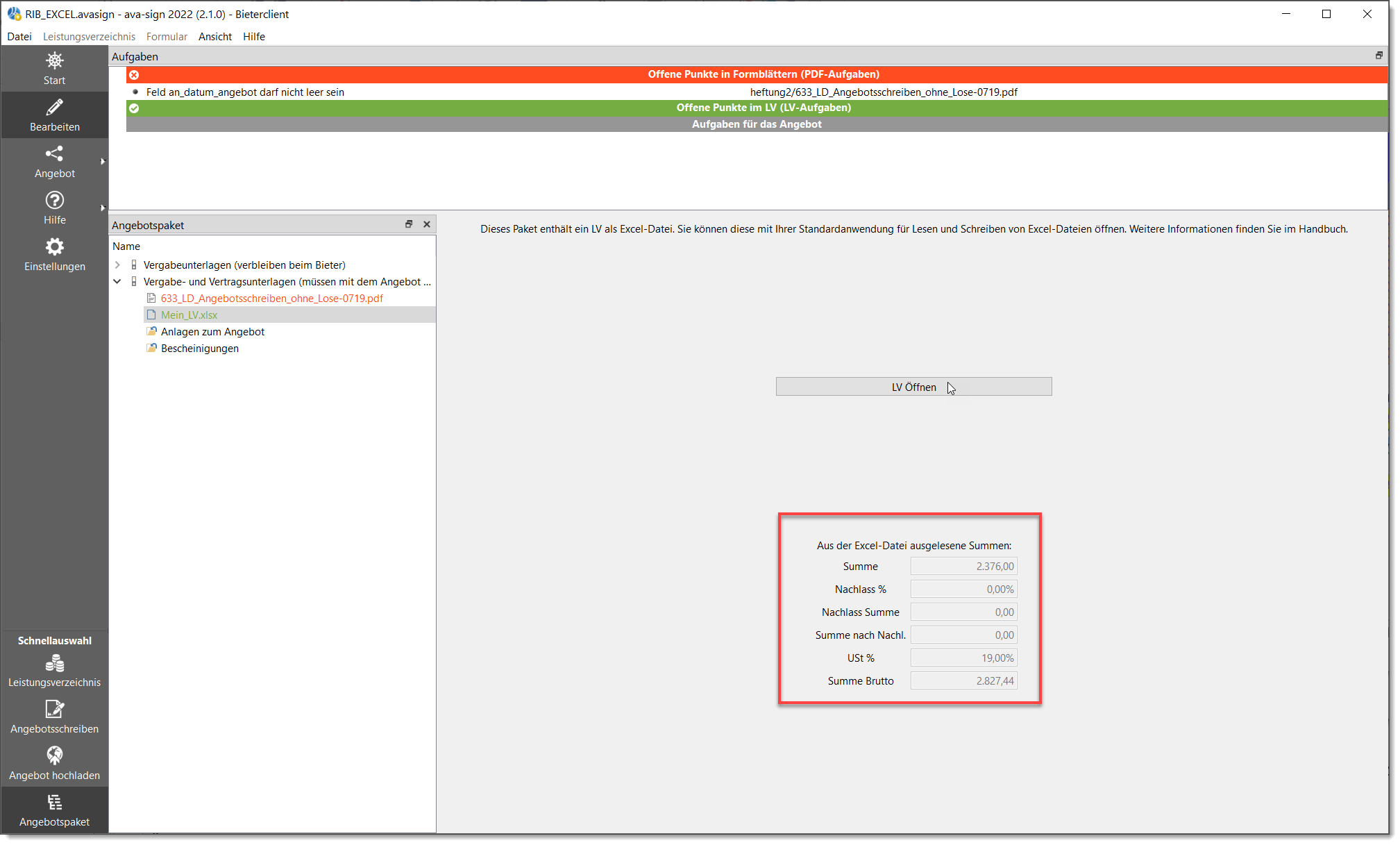Click the Nachlass Summe field
1400x845 pixels.
coord(963,612)
